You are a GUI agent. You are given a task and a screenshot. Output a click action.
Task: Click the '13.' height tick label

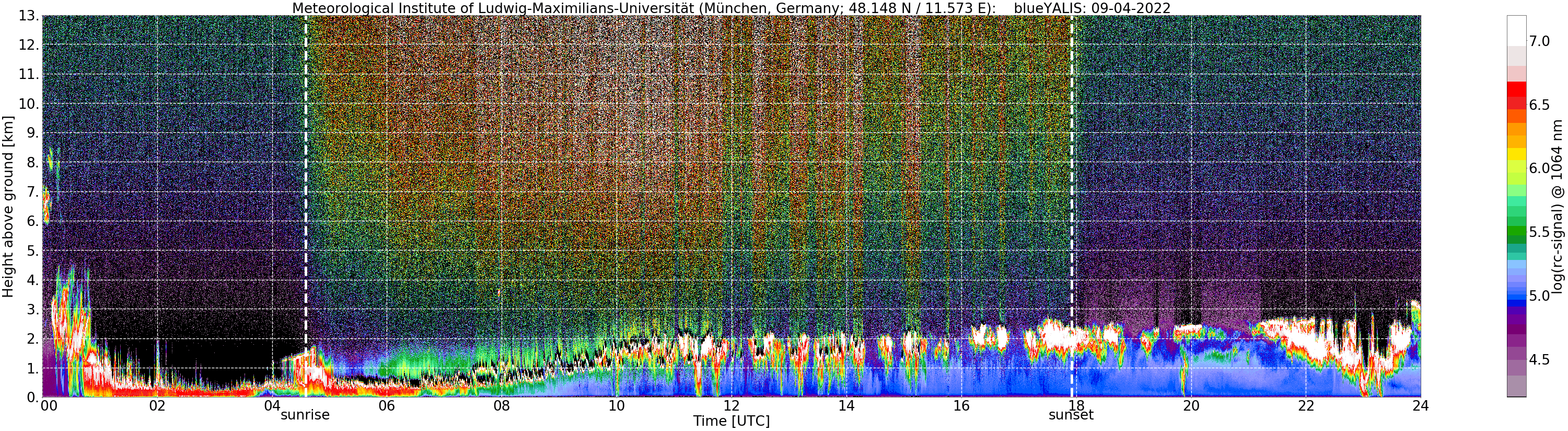coord(29,16)
